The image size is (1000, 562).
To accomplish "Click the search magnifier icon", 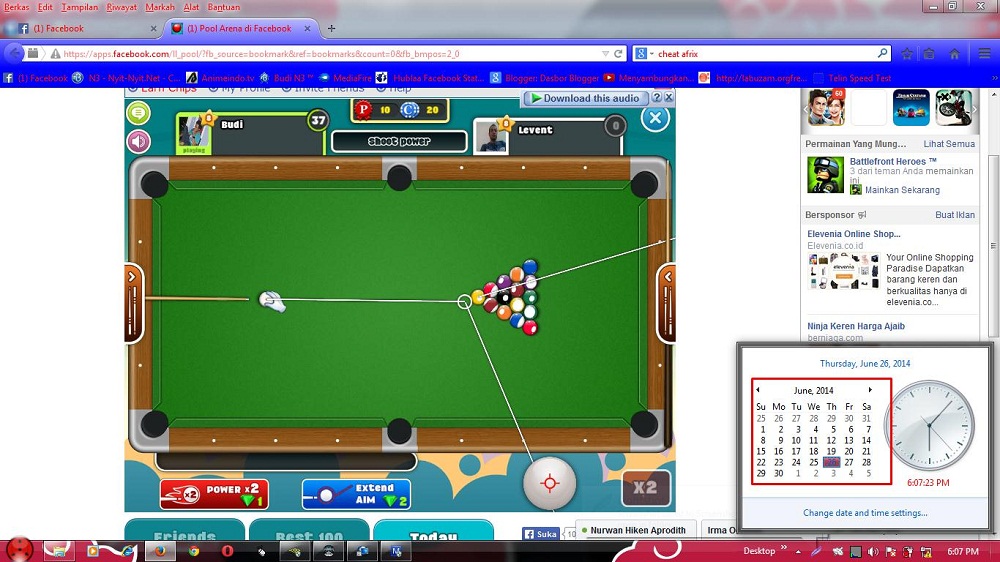I will coord(883,54).
